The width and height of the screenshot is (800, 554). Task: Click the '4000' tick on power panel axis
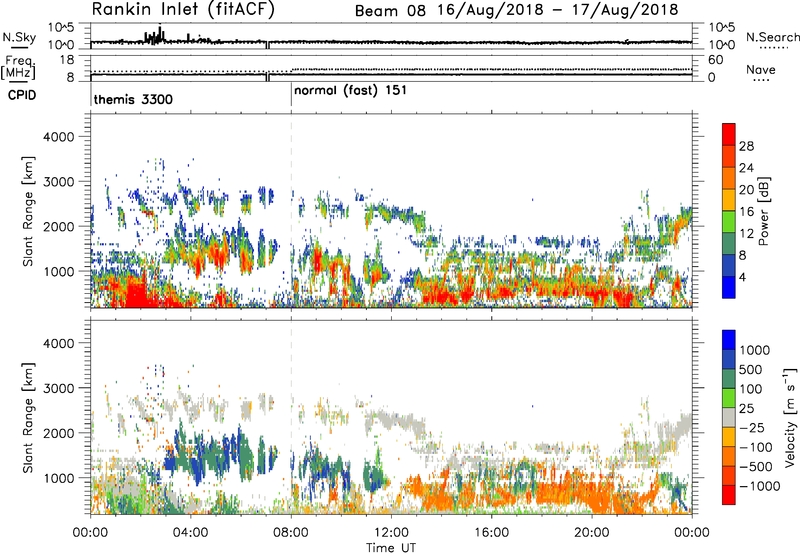(59, 137)
